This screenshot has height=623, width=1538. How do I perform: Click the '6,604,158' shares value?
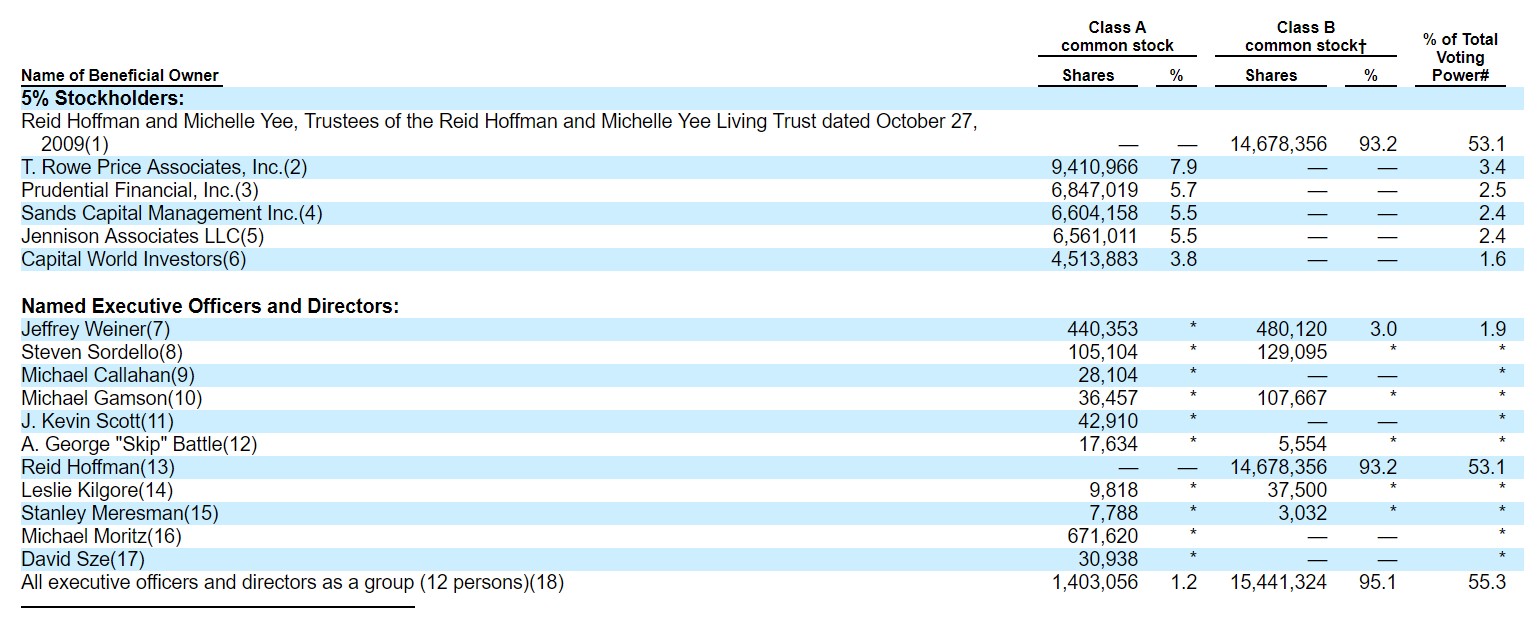coord(1094,213)
